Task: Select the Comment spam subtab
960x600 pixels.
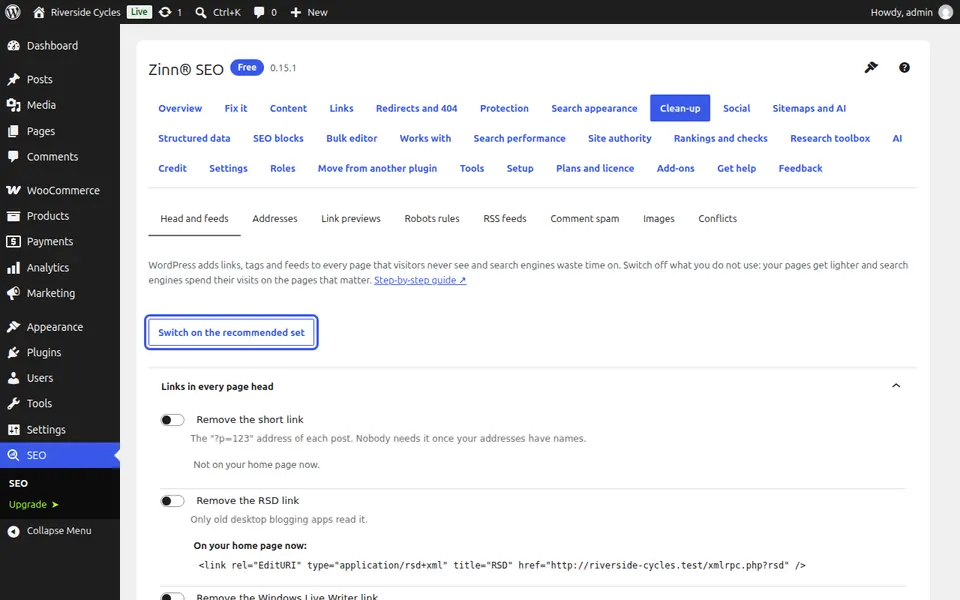Action: [584, 219]
